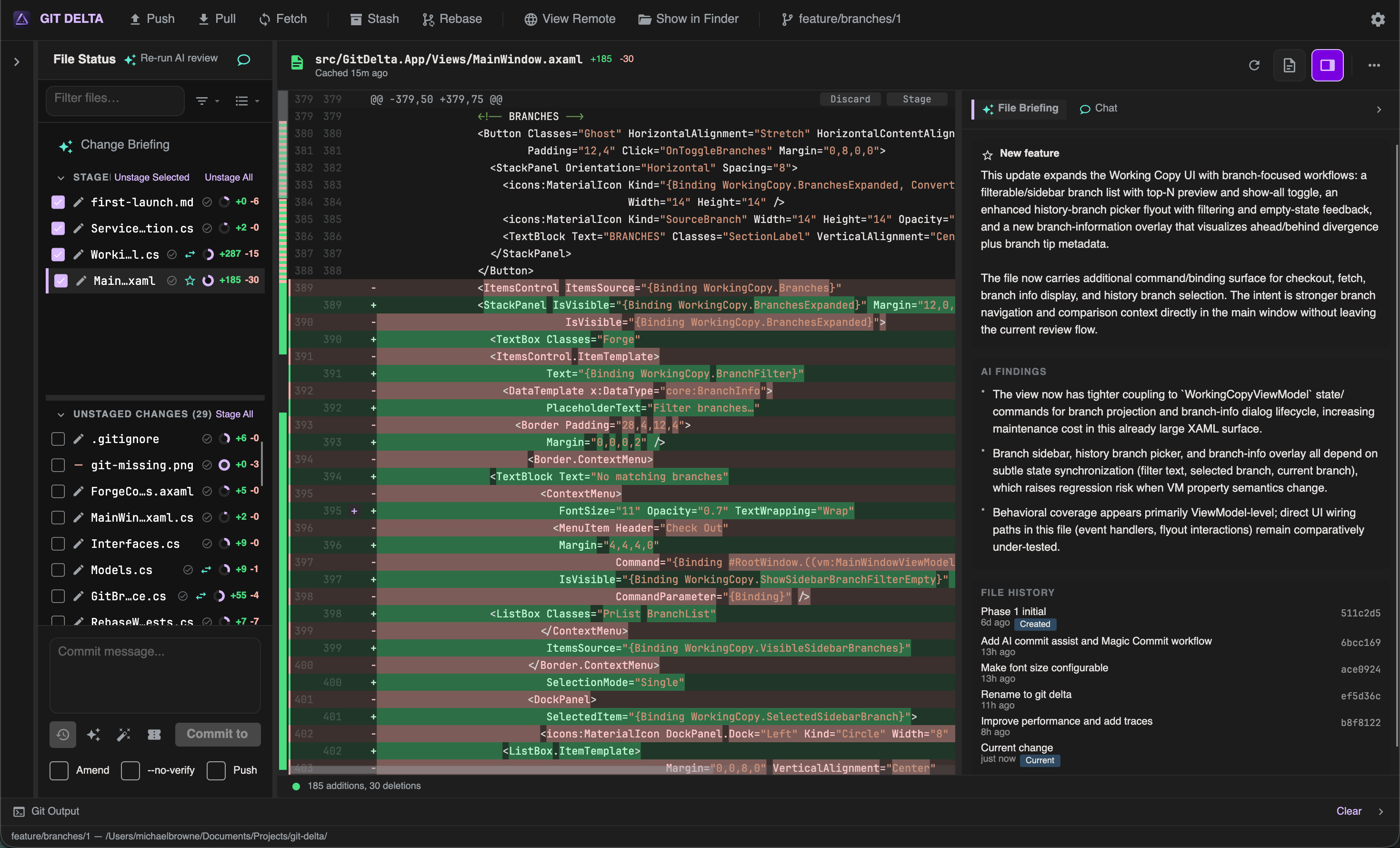Click the swap arrows icon on Worki…l.cs row
1400x848 pixels.
pos(190,254)
